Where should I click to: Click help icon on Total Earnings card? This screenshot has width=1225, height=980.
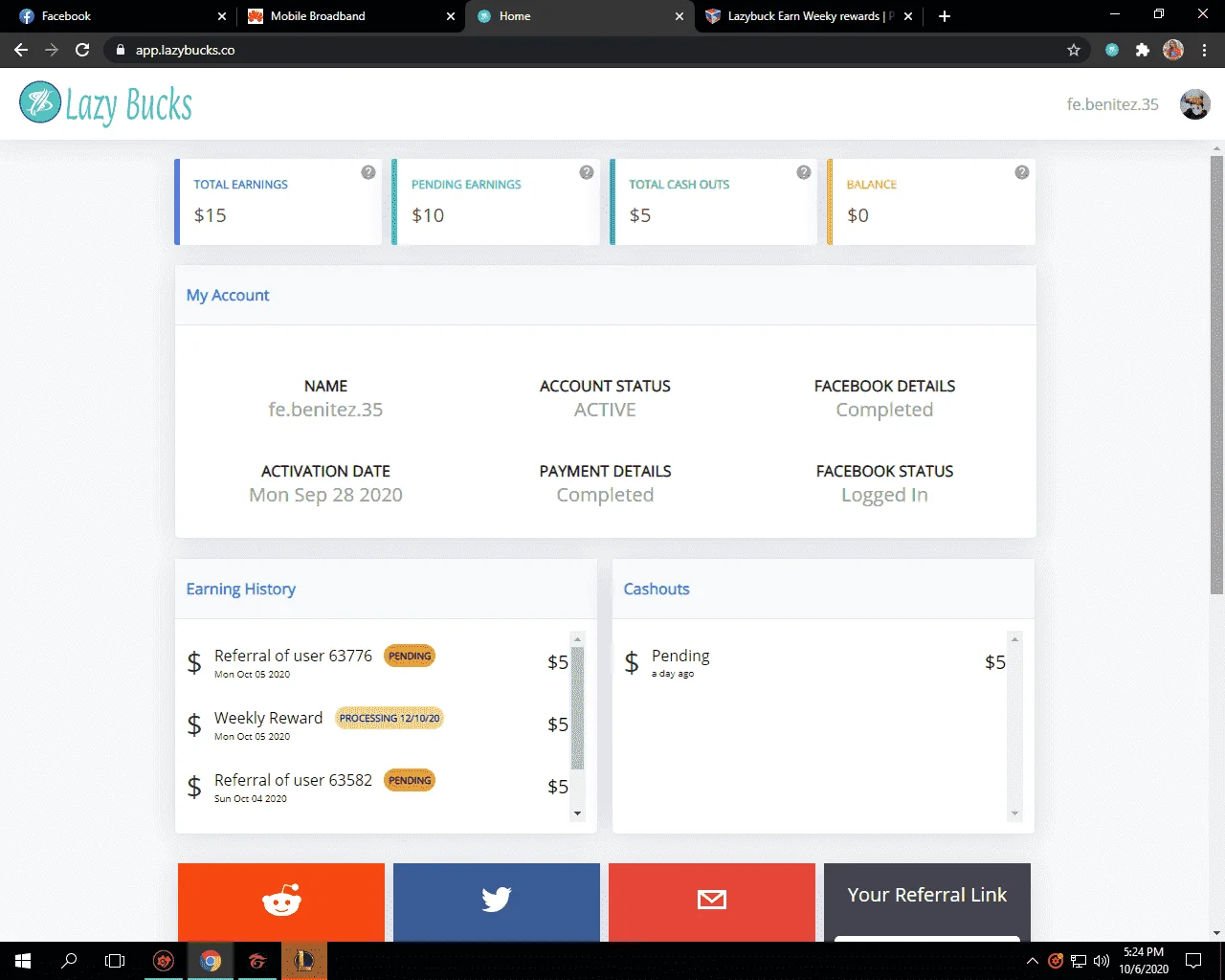[x=368, y=172]
